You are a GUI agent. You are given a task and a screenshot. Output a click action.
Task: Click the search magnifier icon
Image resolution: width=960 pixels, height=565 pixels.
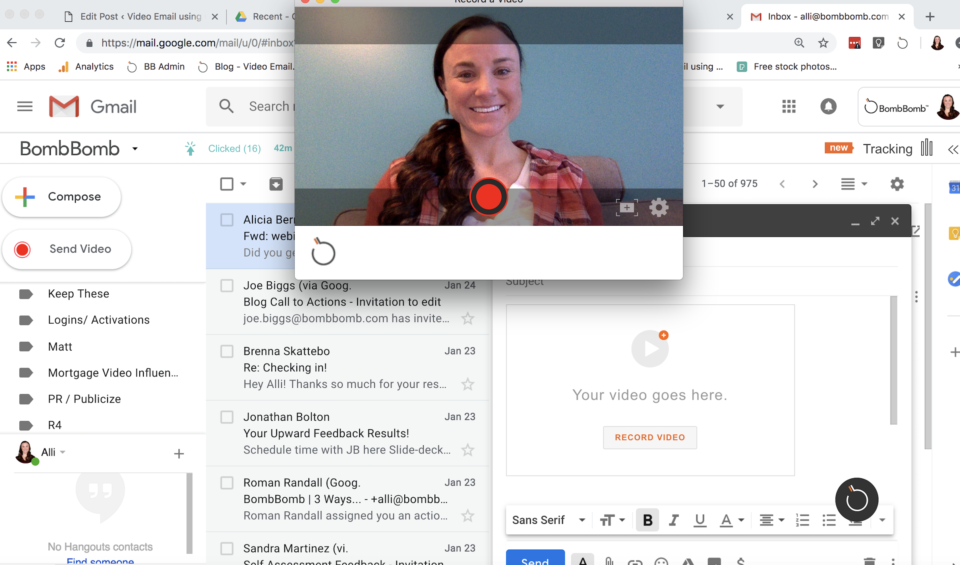click(227, 107)
